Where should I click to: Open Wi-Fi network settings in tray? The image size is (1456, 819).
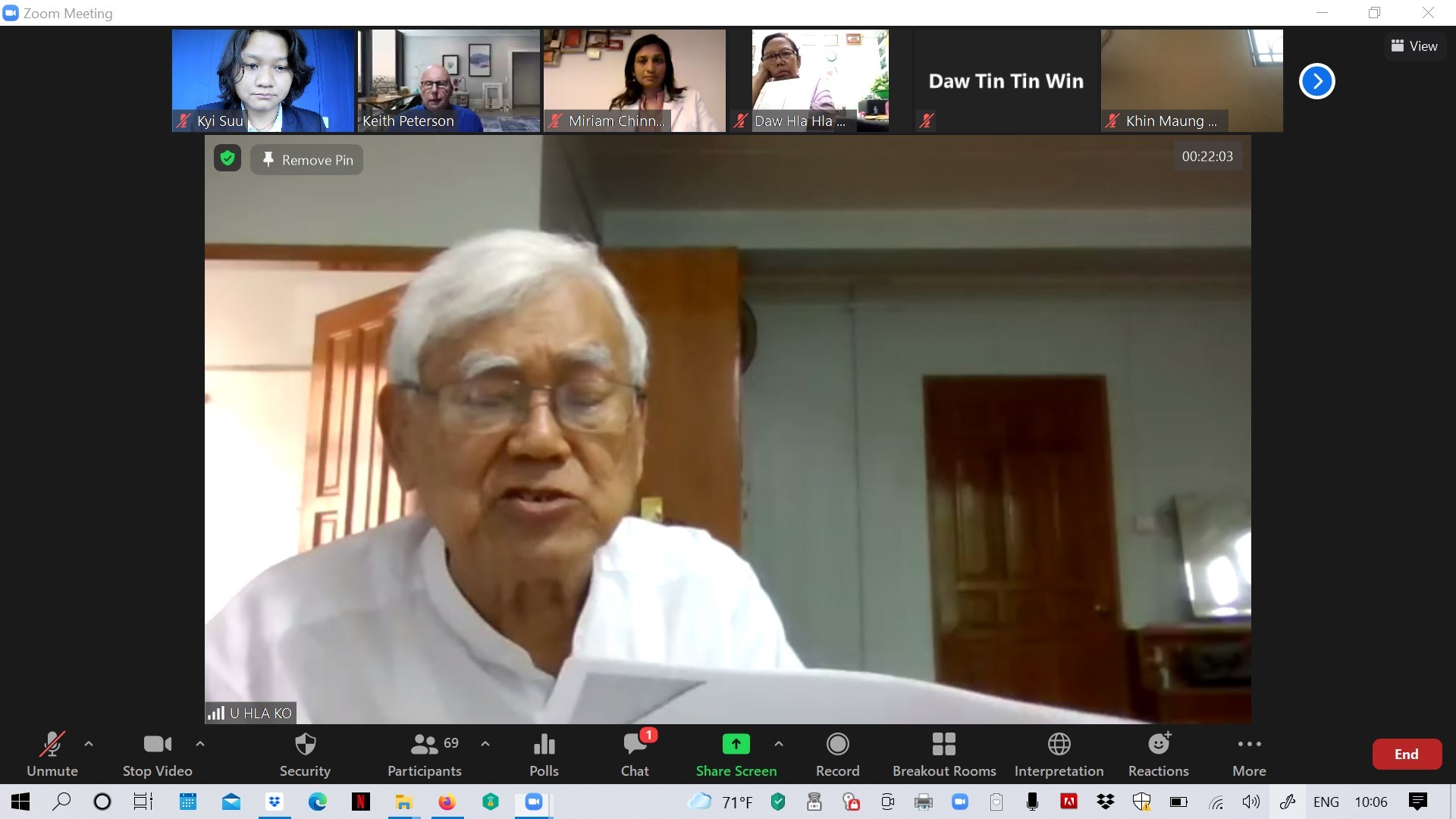pyautogui.click(x=1216, y=802)
